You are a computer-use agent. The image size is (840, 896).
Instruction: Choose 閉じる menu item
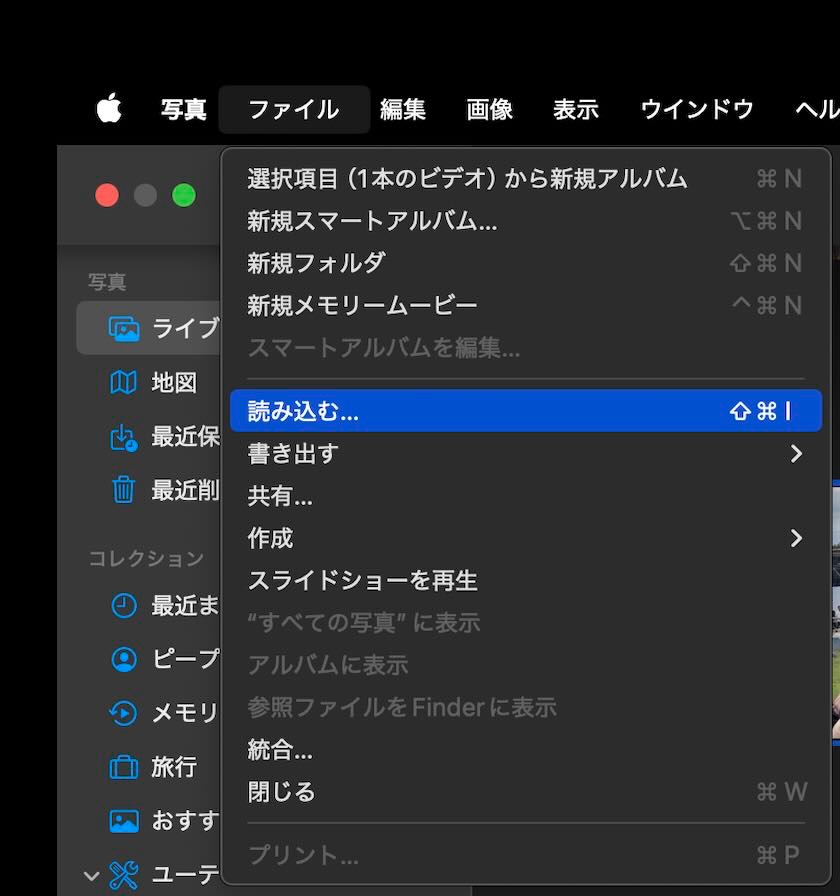[526, 792]
